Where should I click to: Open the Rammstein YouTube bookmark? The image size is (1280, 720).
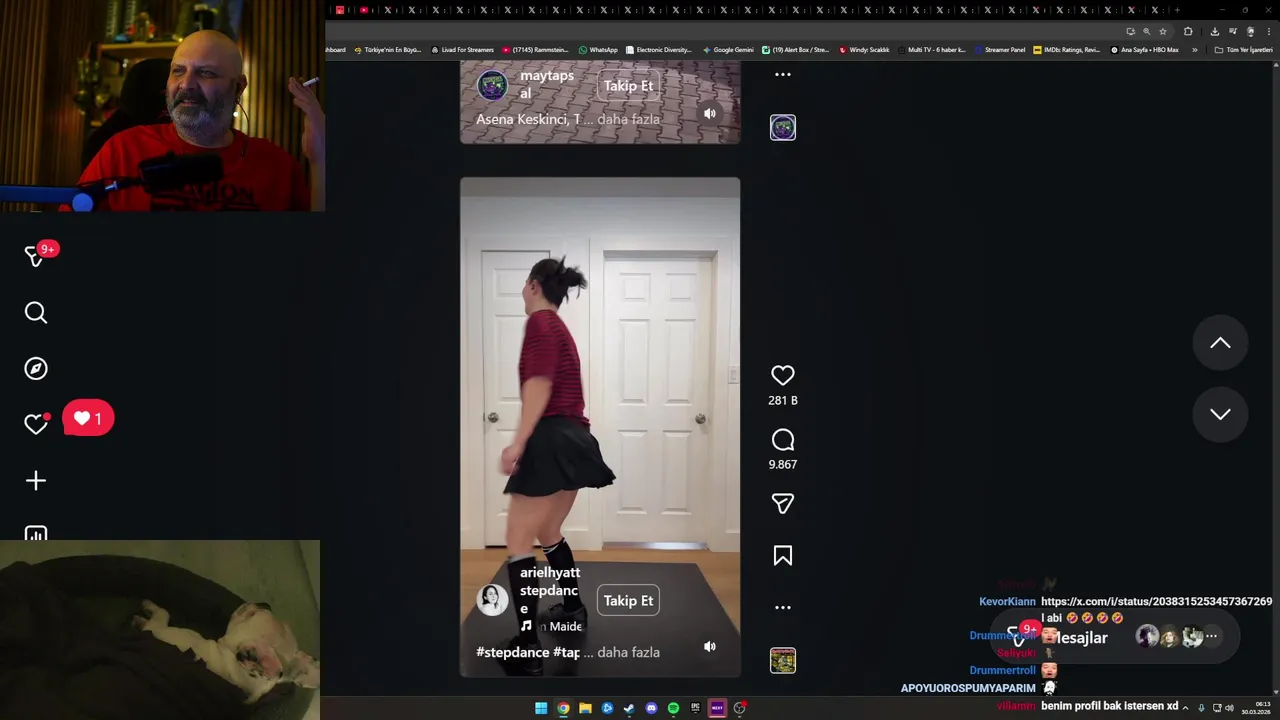(x=535, y=50)
